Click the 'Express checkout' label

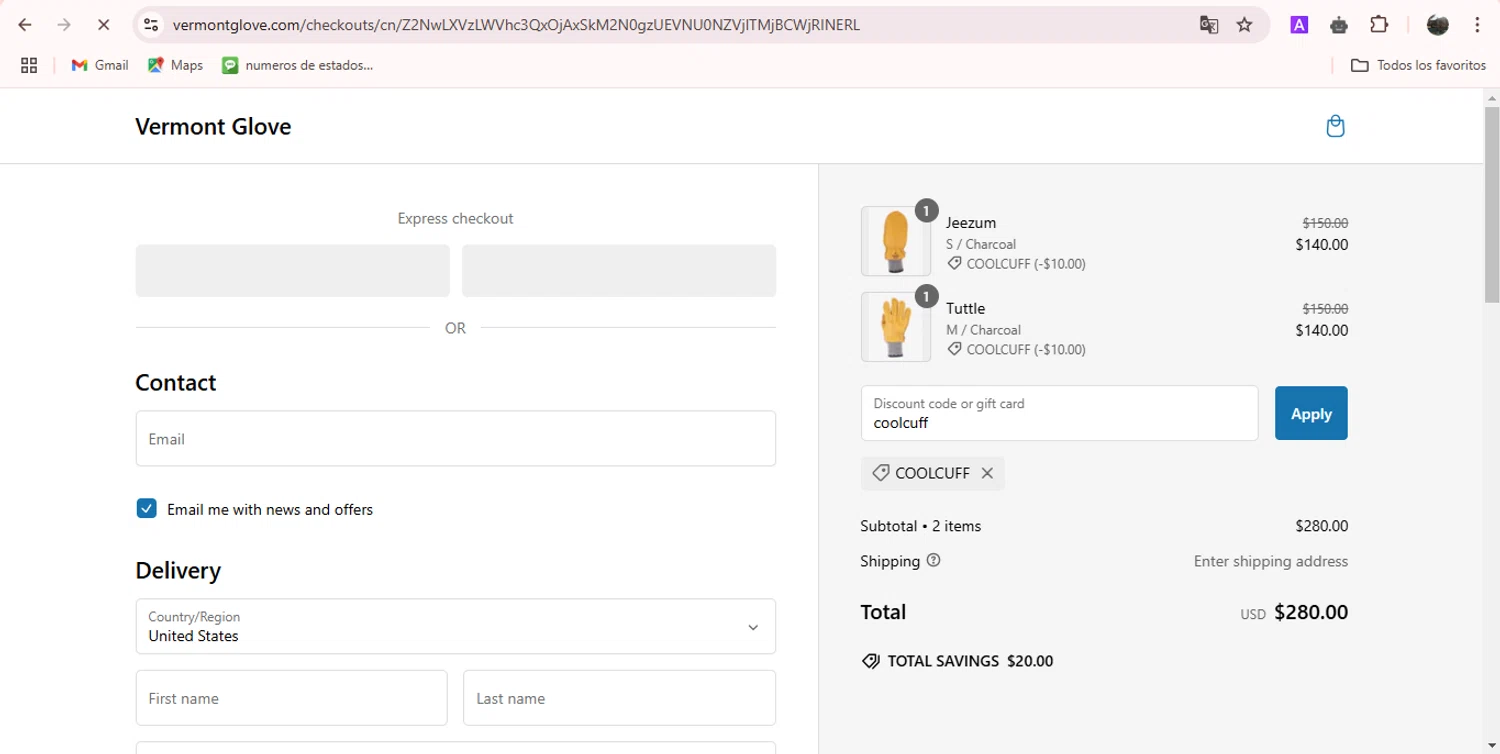coord(456,218)
